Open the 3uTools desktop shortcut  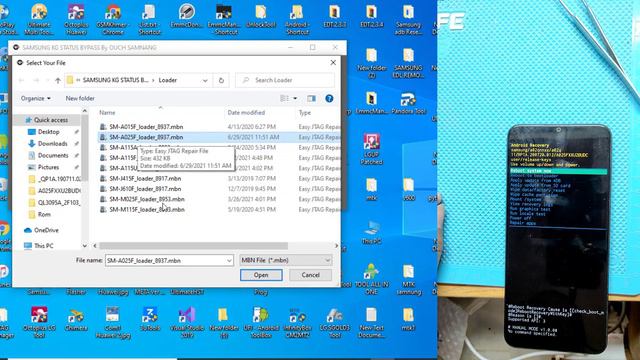(150, 319)
